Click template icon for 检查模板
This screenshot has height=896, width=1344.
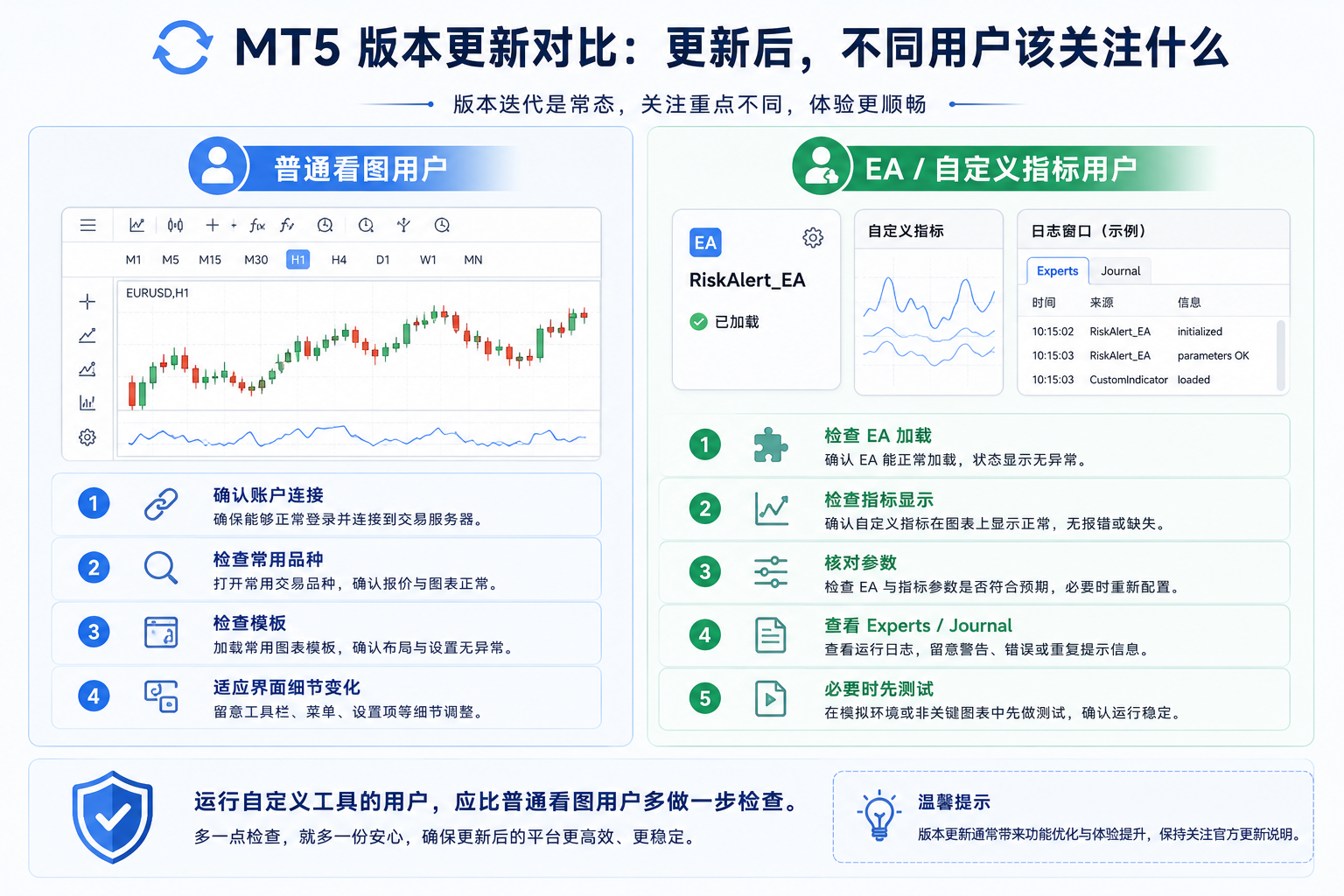pyautogui.click(x=161, y=632)
